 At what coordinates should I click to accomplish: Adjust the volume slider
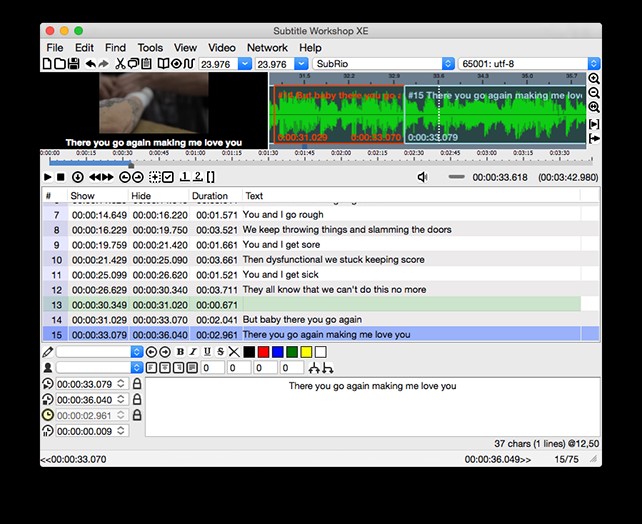tap(456, 177)
